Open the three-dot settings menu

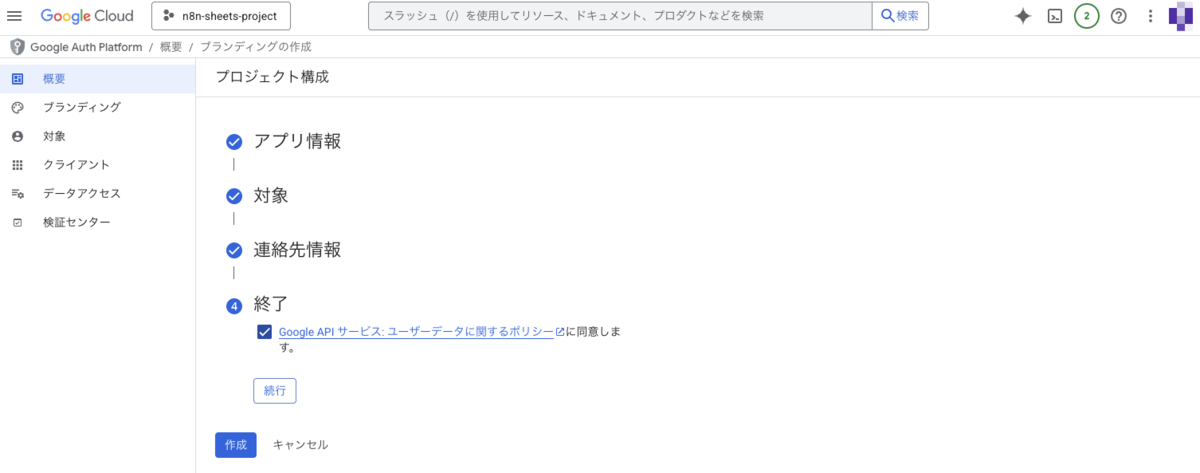click(x=1150, y=16)
